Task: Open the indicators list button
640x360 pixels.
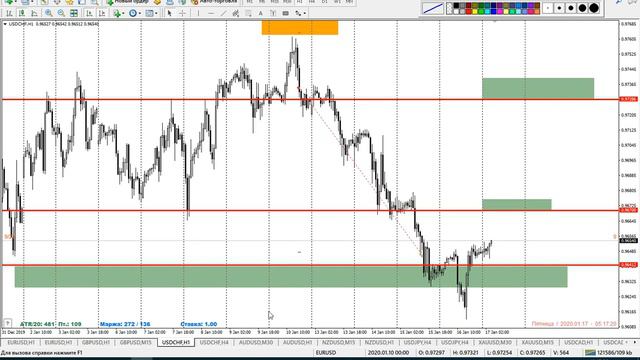Action: coord(117,13)
